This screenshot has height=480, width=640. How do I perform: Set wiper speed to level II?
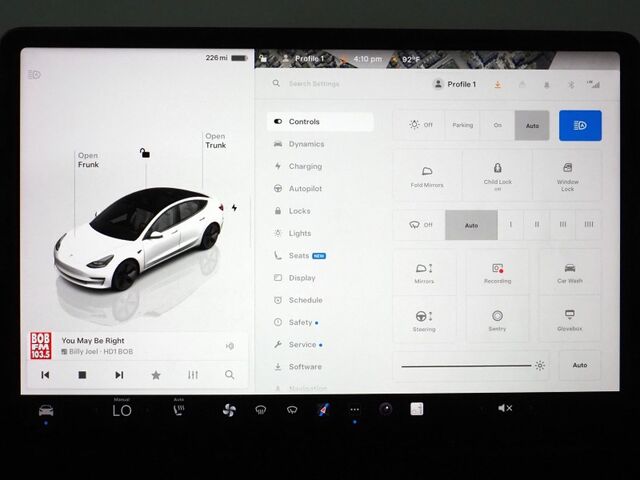tap(537, 224)
